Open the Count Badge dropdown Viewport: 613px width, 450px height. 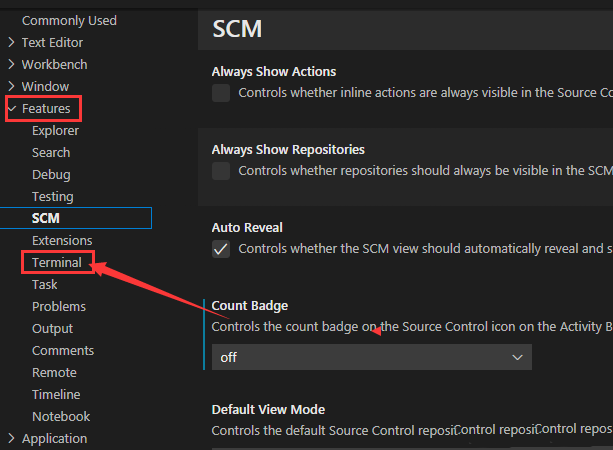click(x=372, y=357)
